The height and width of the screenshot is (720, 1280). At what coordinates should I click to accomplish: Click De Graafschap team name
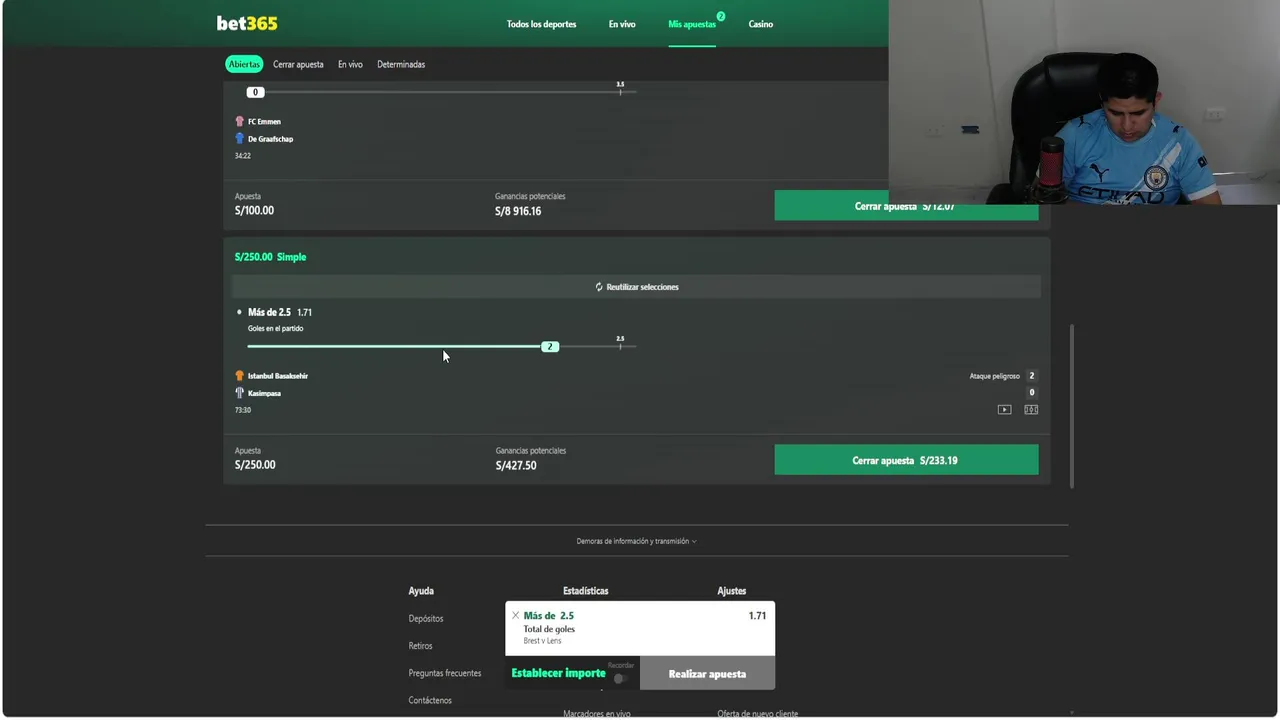270,139
